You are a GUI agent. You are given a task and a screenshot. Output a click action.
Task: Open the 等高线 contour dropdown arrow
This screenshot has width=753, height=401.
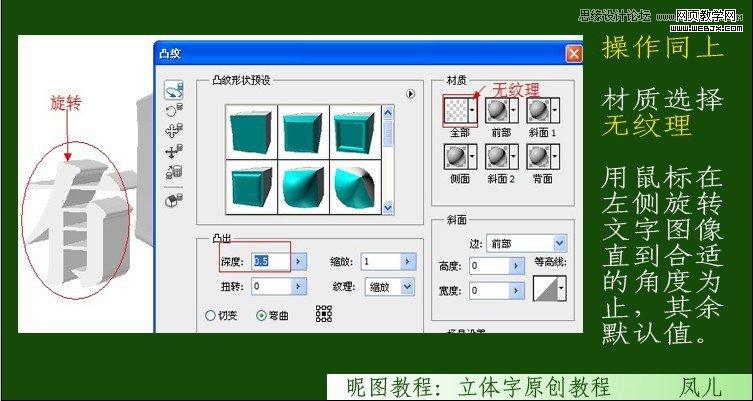[561, 288]
